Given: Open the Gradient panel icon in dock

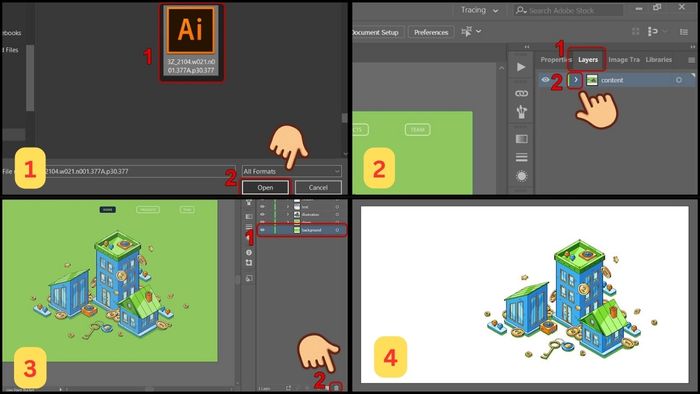Looking at the screenshot, I should point(521,139).
